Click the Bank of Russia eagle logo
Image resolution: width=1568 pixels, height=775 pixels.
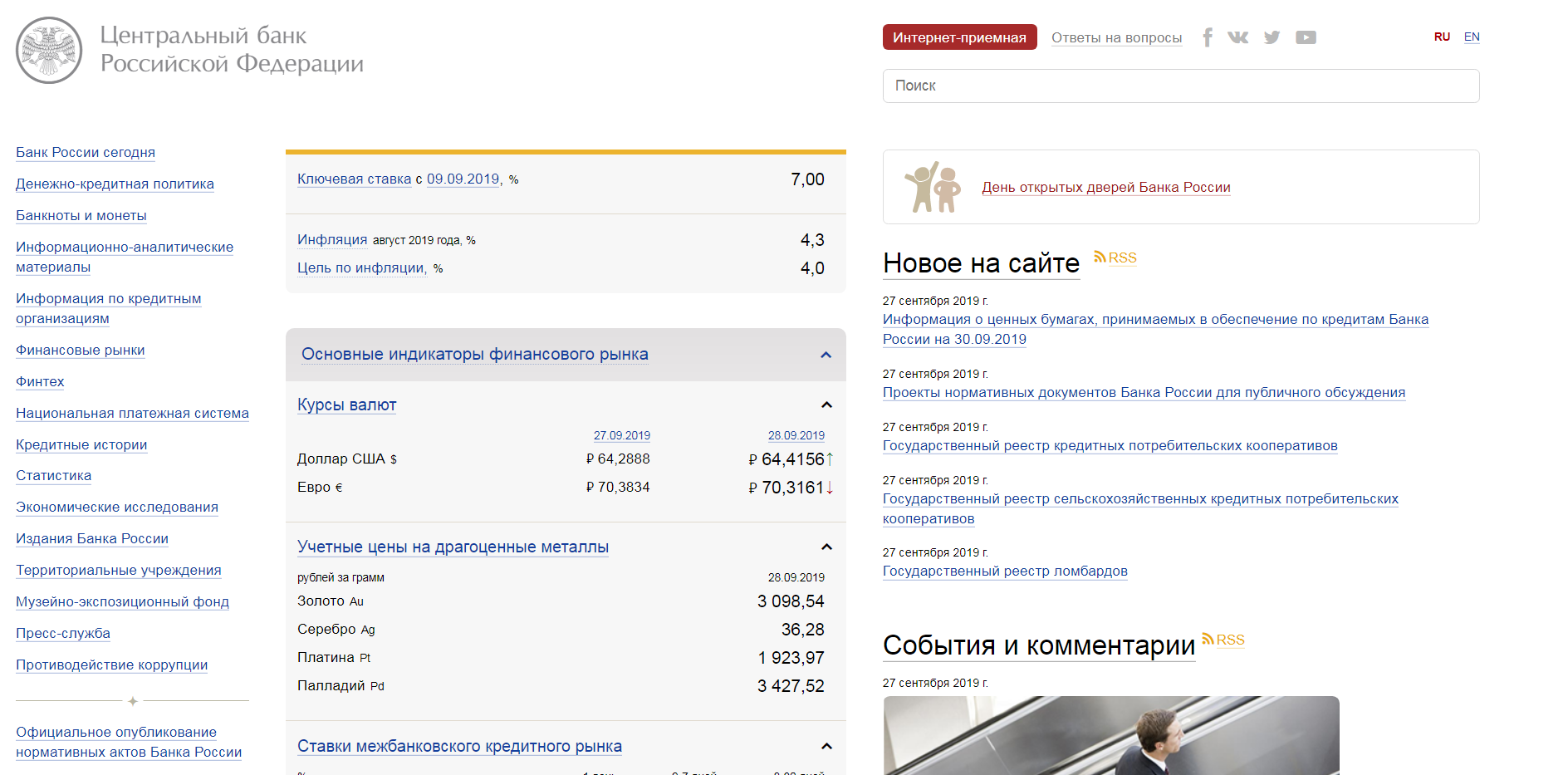coord(49,50)
